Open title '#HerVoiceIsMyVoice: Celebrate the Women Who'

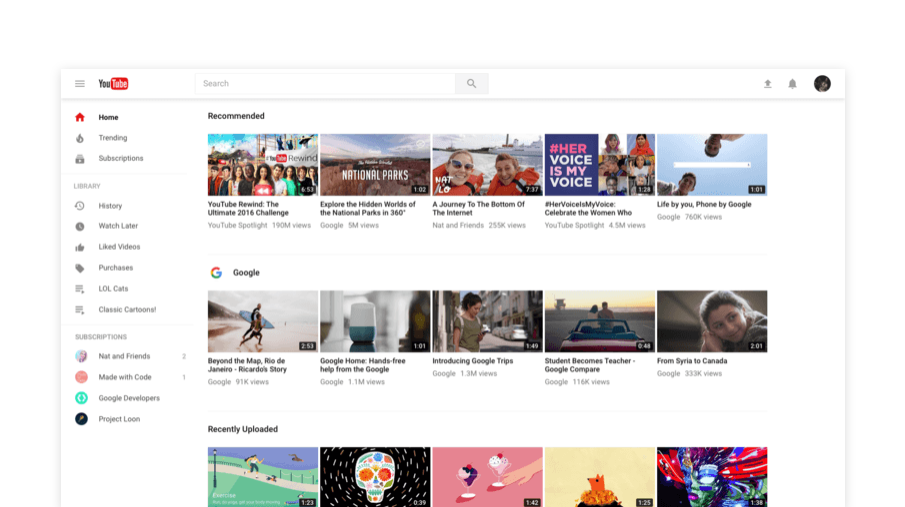[588, 208]
